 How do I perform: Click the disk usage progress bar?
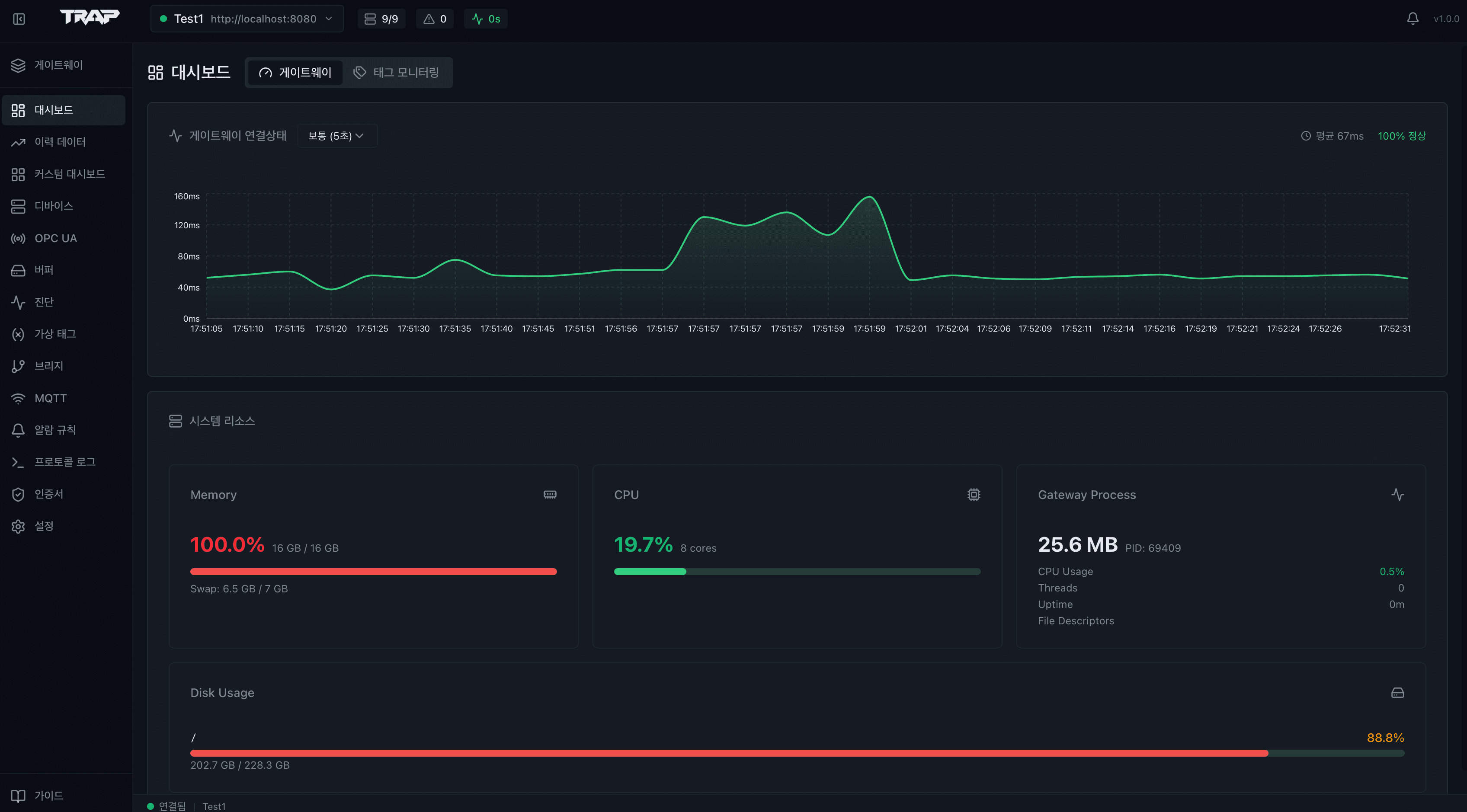click(x=797, y=753)
